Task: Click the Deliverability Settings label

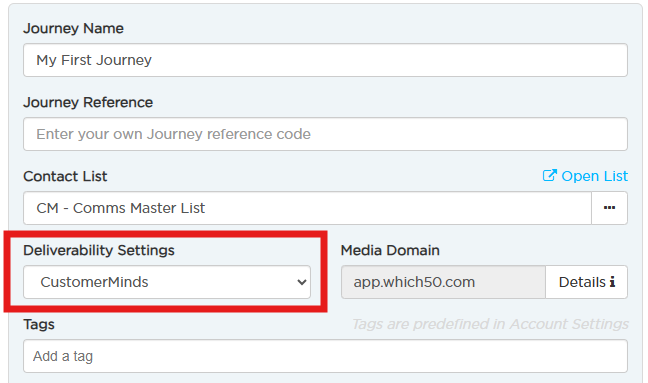Action: coord(99,250)
